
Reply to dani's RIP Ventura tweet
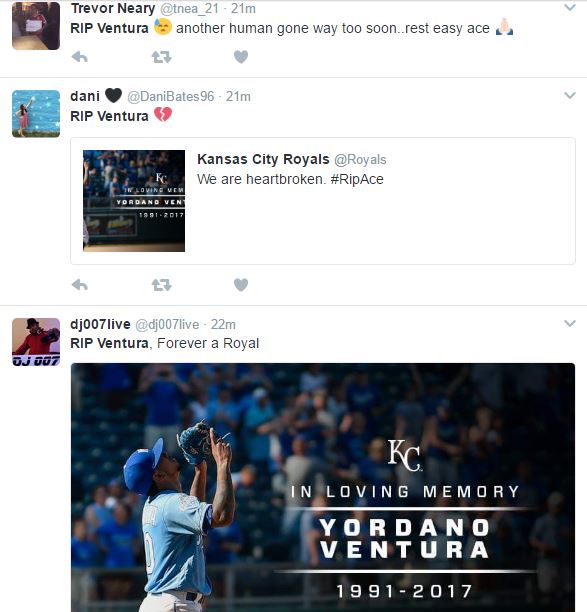(80, 285)
